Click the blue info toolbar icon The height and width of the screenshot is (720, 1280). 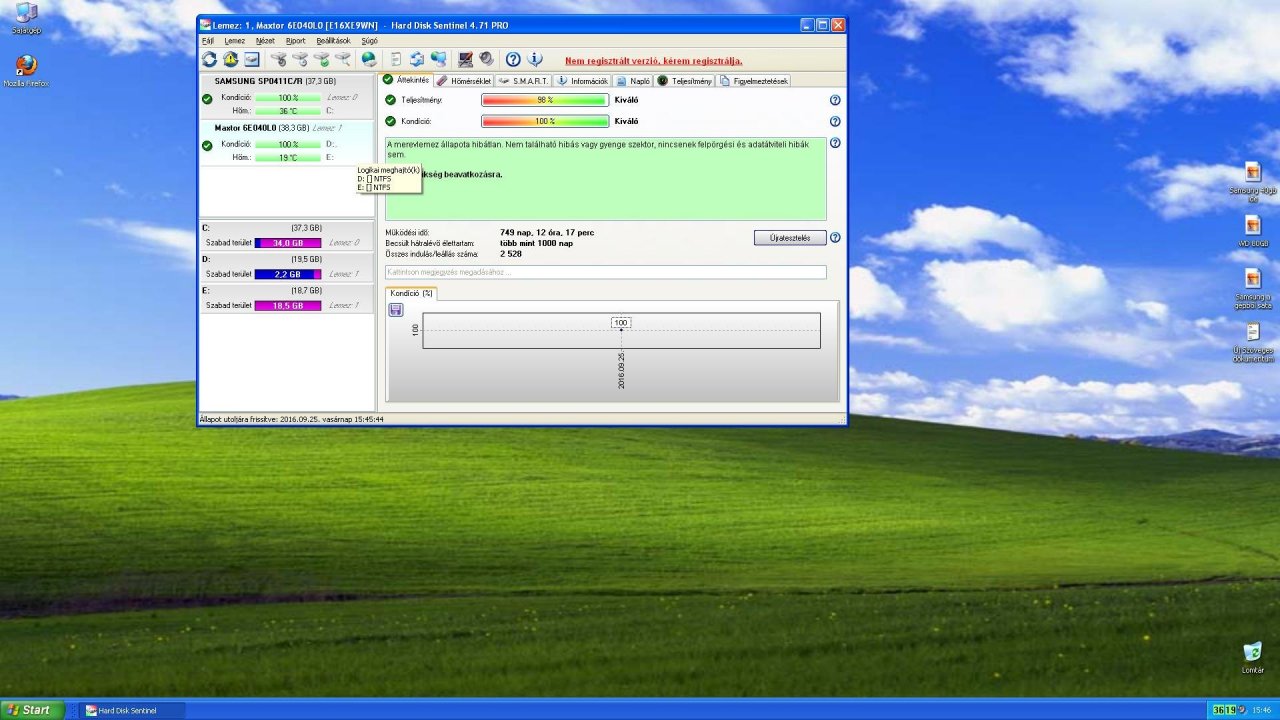535,60
